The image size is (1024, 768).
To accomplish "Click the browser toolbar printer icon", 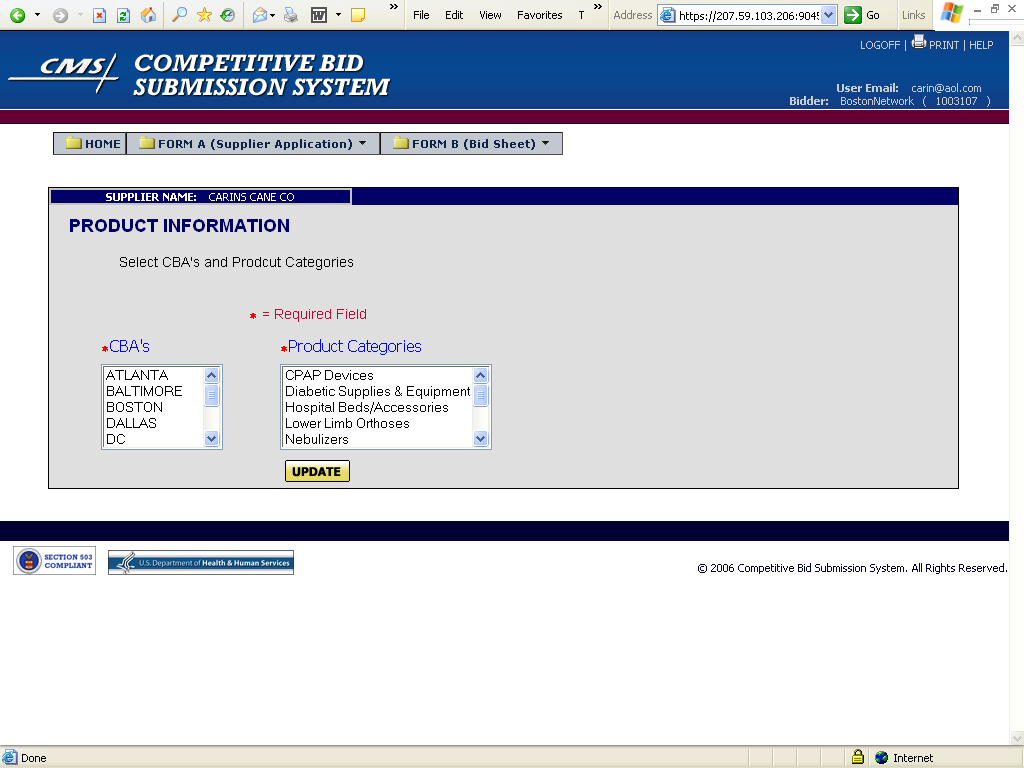I will 291,15.
